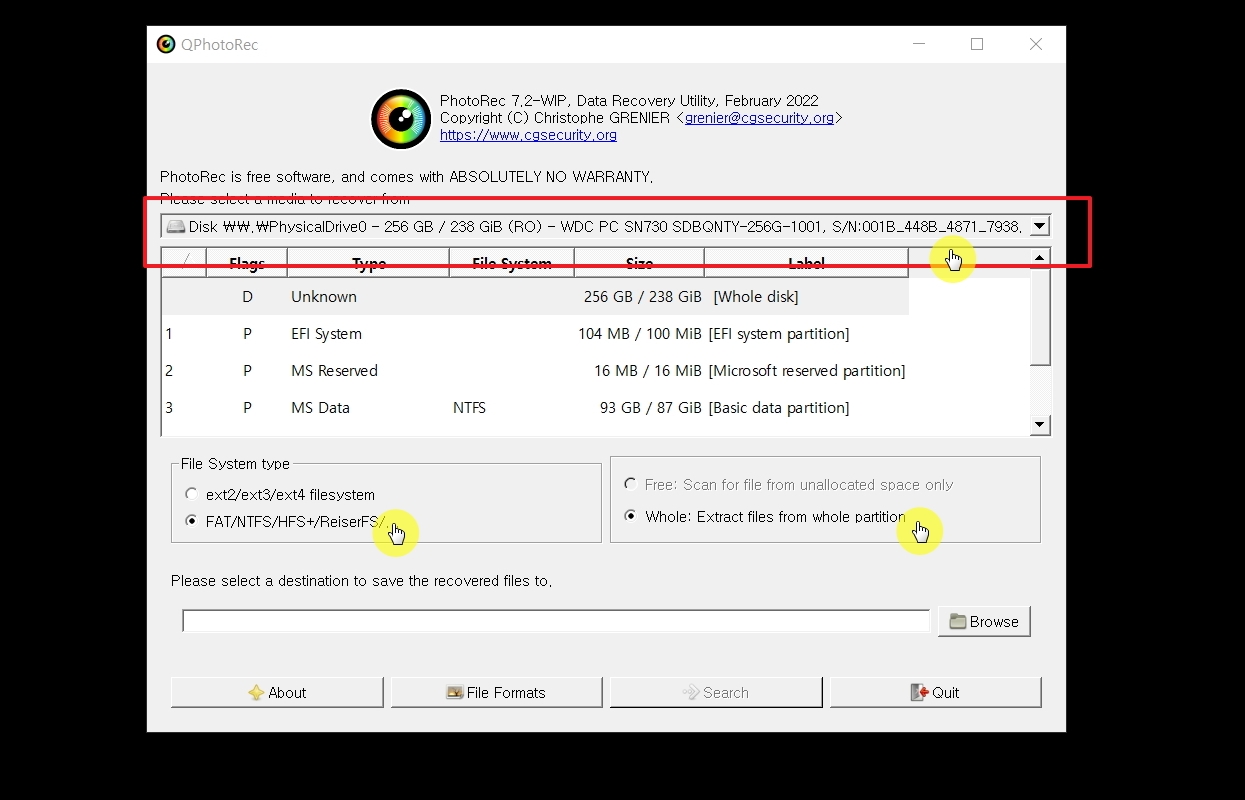Open the cgsecurity.org website link
1245x800 pixels.
528,135
